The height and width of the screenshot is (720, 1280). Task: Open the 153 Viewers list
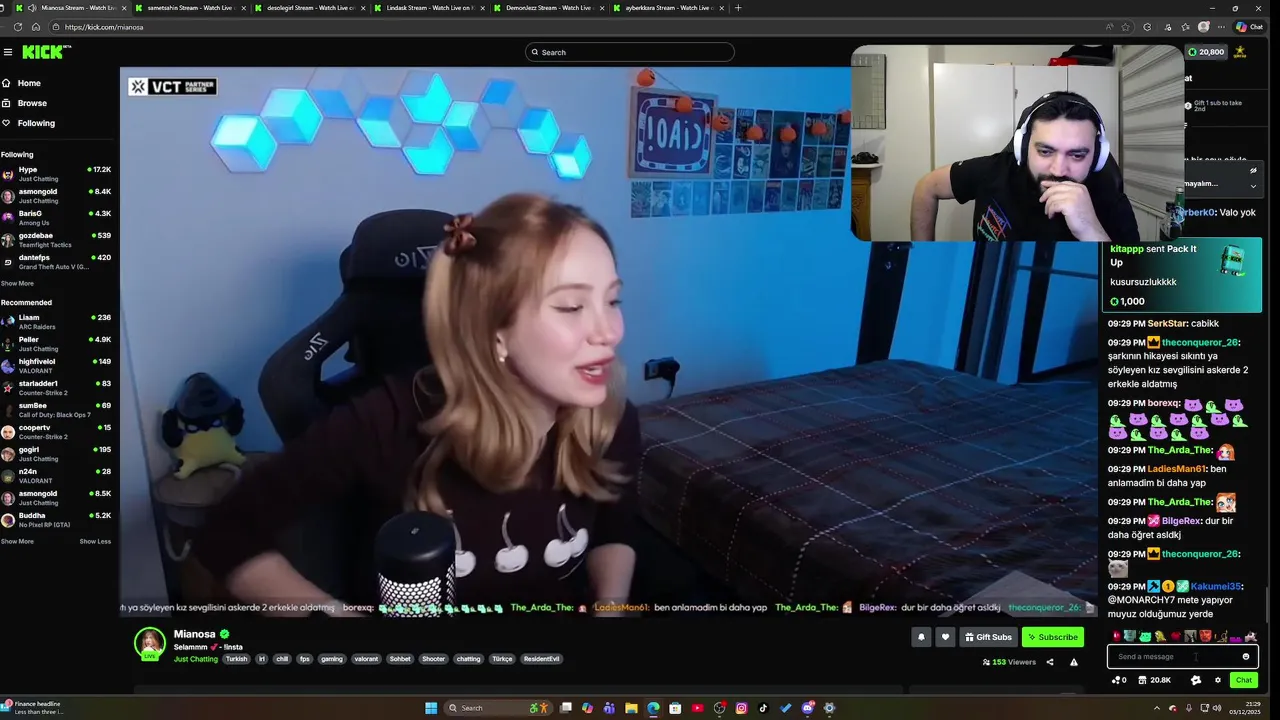point(1009,662)
